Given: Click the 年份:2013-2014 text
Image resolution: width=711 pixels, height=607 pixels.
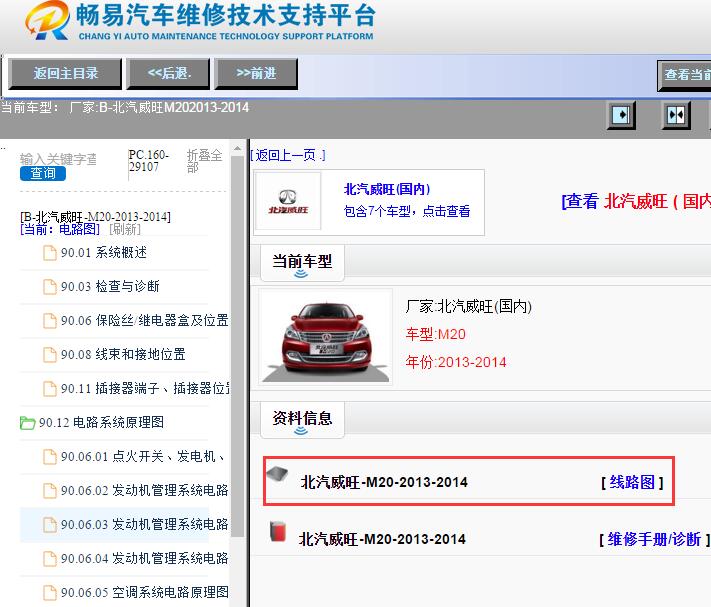Looking at the screenshot, I should point(456,363).
